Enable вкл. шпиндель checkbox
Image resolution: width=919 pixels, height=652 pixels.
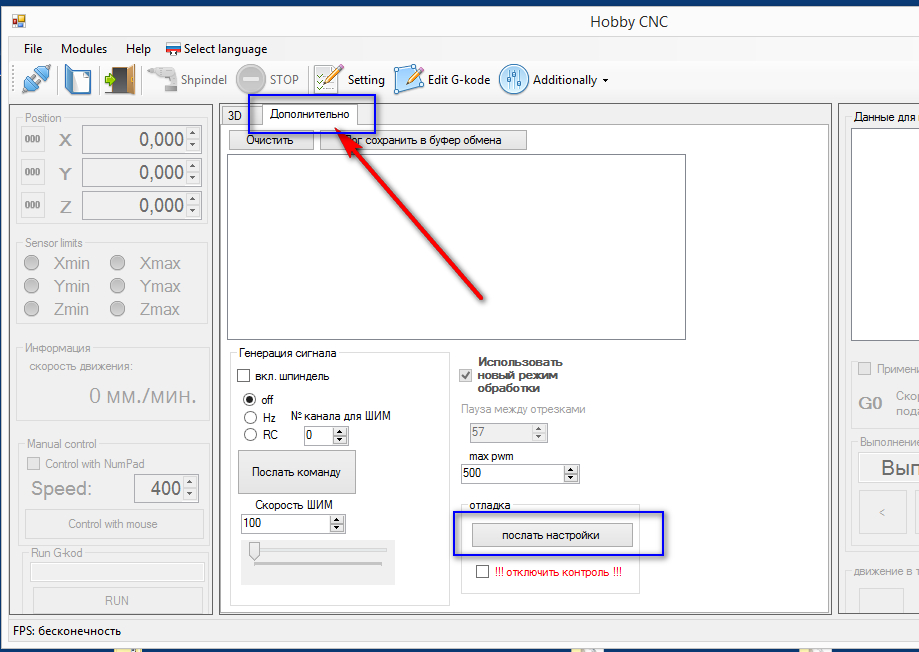(x=244, y=376)
